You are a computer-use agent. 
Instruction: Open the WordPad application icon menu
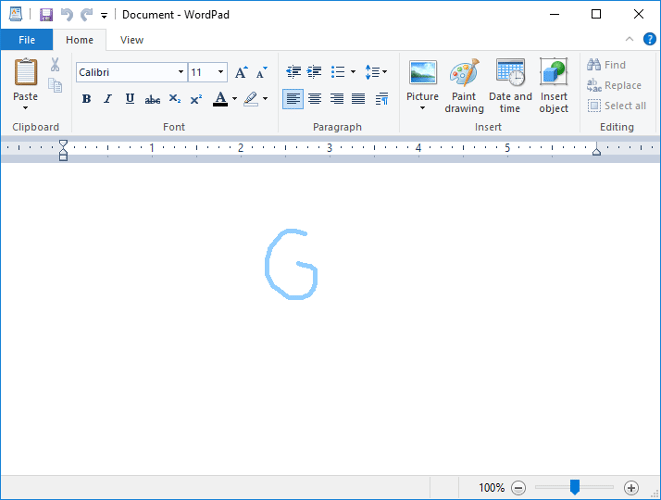click(x=16, y=14)
